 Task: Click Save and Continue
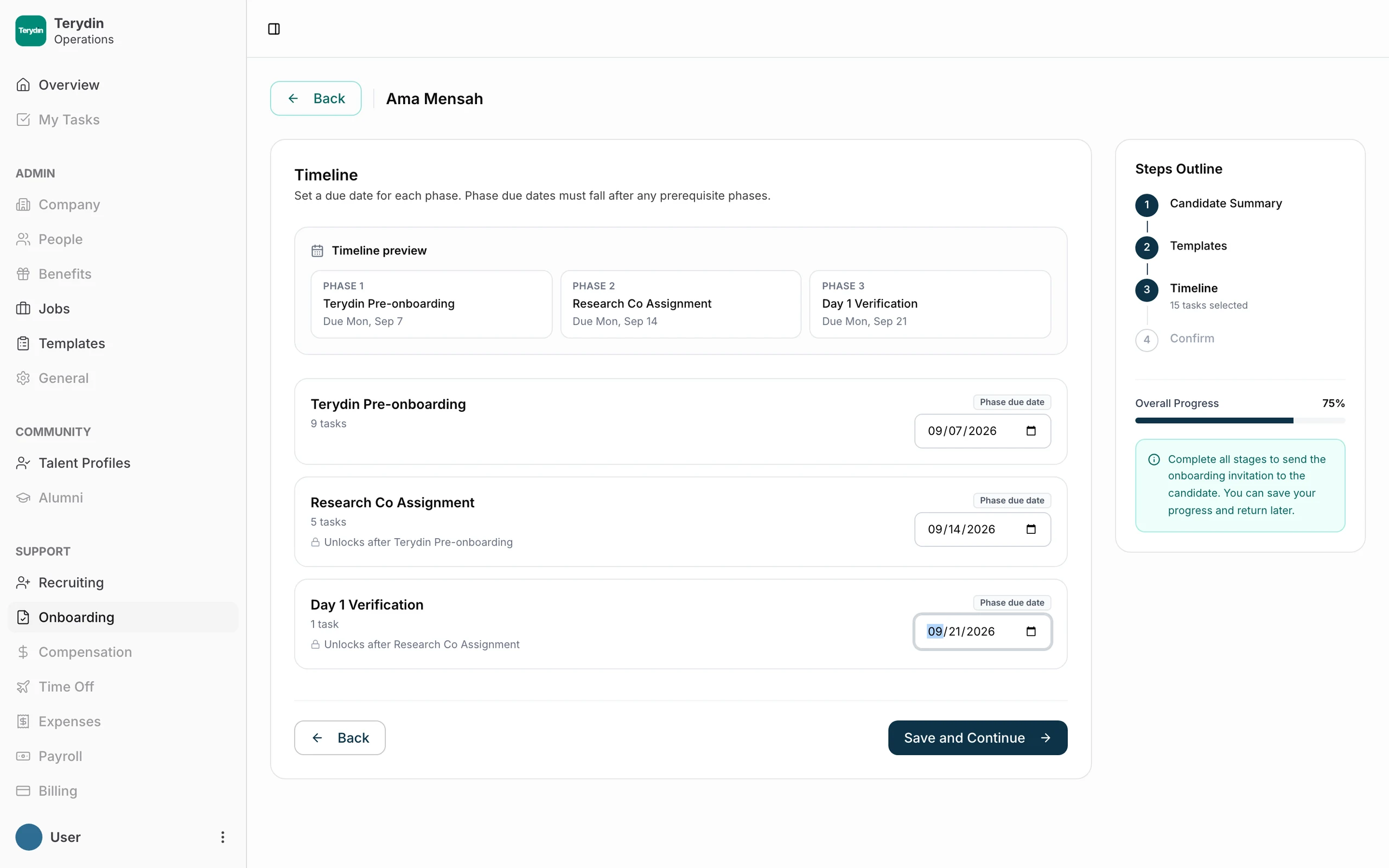[x=978, y=738]
